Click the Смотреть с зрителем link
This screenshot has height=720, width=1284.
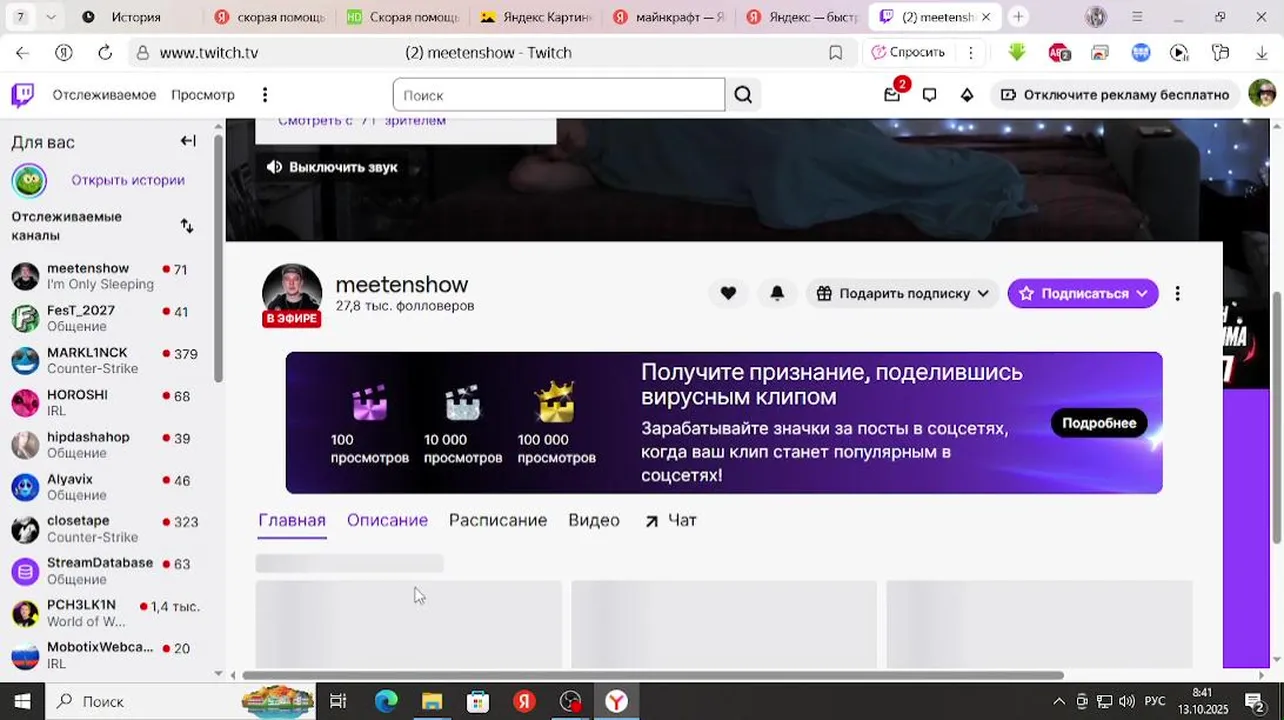[x=362, y=121]
